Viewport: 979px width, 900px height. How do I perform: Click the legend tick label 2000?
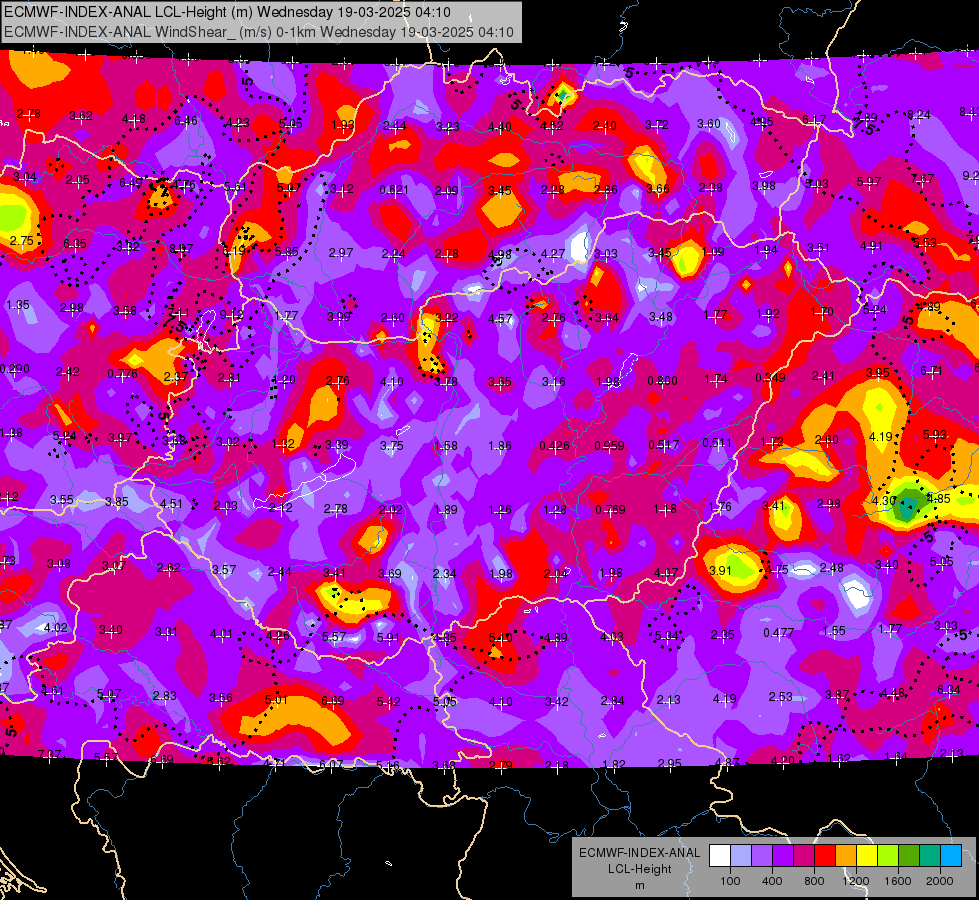[x=940, y=881]
